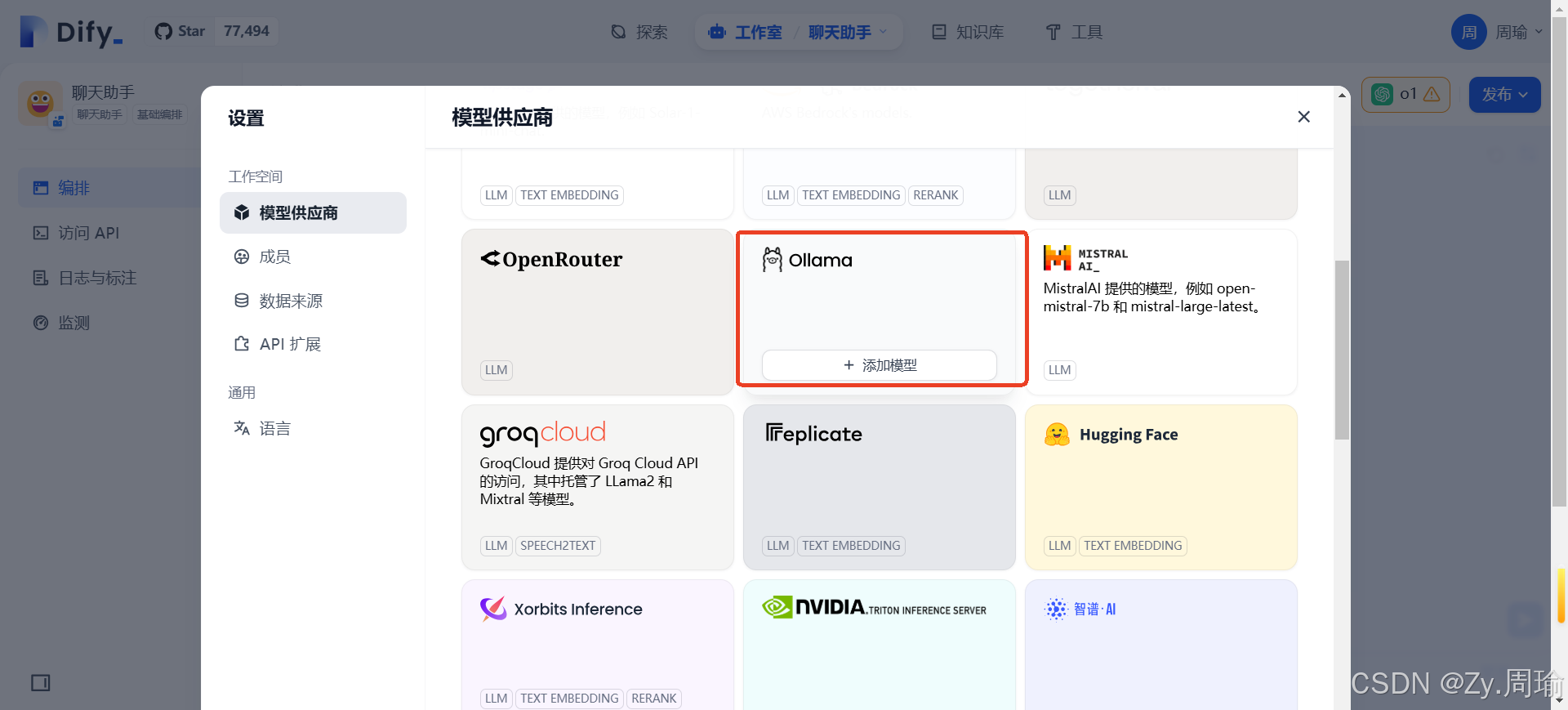
Task: Expand the 周瑜 account menu
Action: pyautogui.click(x=1519, y=32)
